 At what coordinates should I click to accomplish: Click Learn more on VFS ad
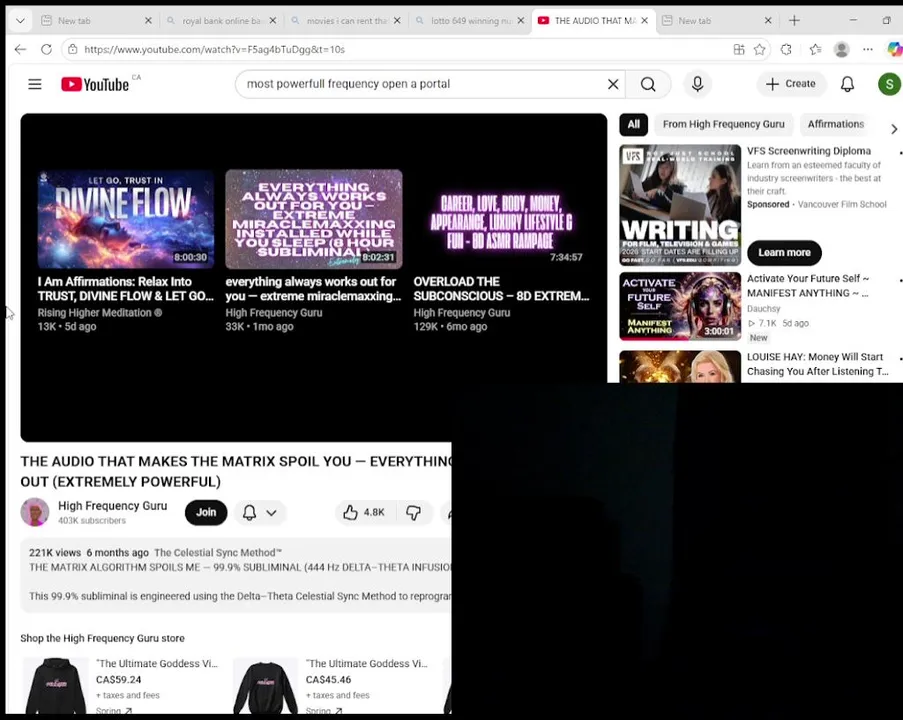(x=784, y=252)
